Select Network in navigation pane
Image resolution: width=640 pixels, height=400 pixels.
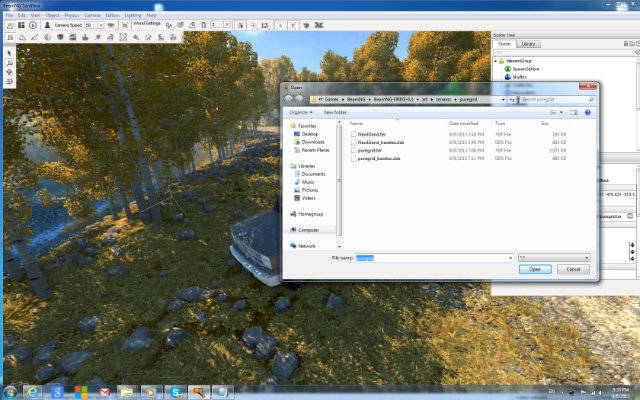tap(303, 246)
